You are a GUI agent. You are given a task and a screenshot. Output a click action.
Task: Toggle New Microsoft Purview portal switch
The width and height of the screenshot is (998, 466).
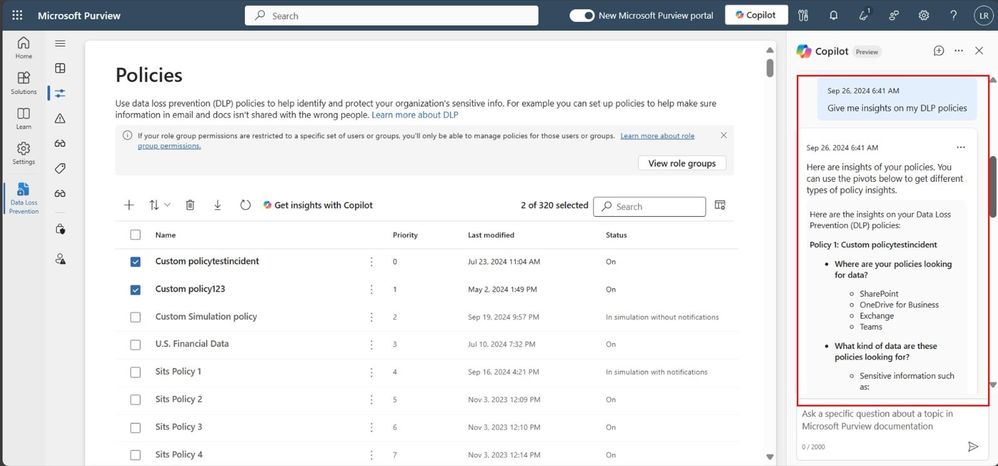click(x=582, y=15)
